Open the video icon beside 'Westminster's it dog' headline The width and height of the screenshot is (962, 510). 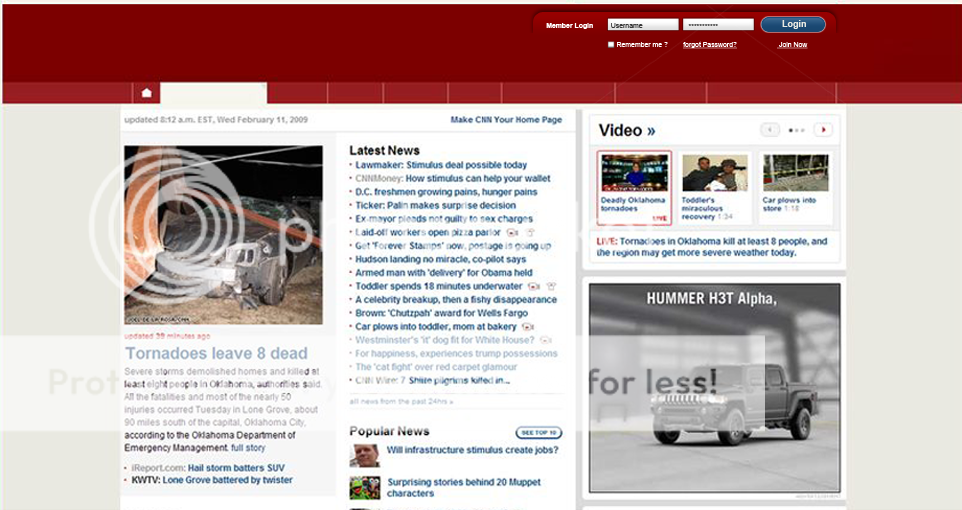pos(545,341)
